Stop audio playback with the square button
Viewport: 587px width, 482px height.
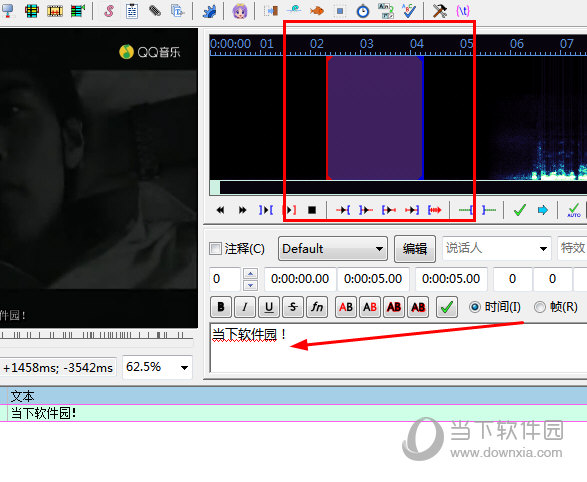pos(312,210)
